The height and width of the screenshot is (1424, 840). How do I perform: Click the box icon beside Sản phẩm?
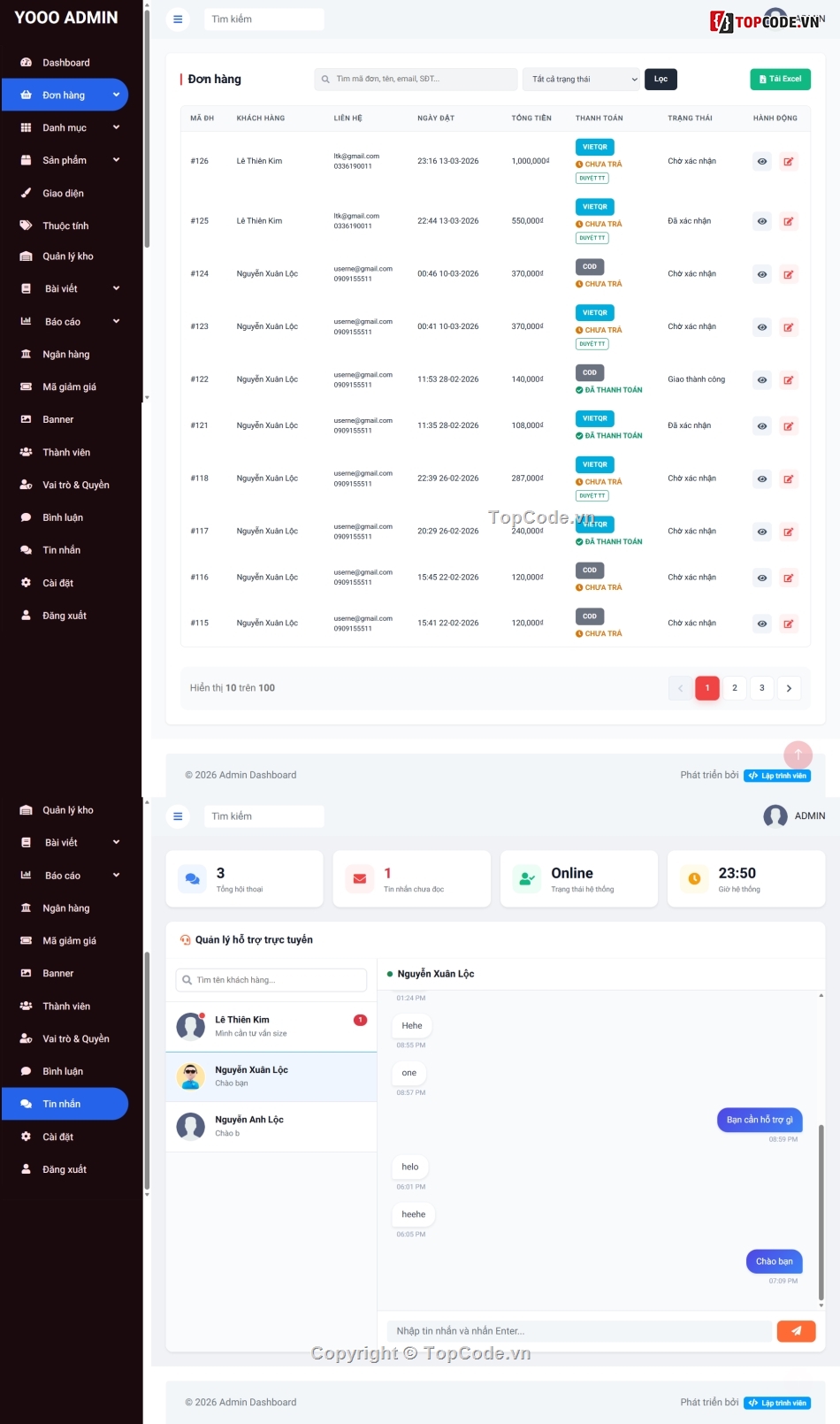point(26,160)
